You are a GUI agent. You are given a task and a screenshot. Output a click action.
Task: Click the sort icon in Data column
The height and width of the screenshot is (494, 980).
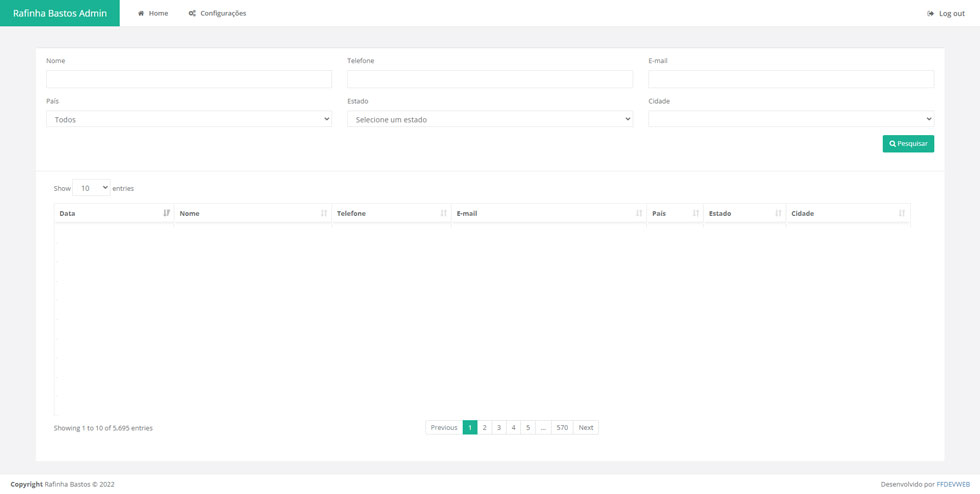coord(166,213)
